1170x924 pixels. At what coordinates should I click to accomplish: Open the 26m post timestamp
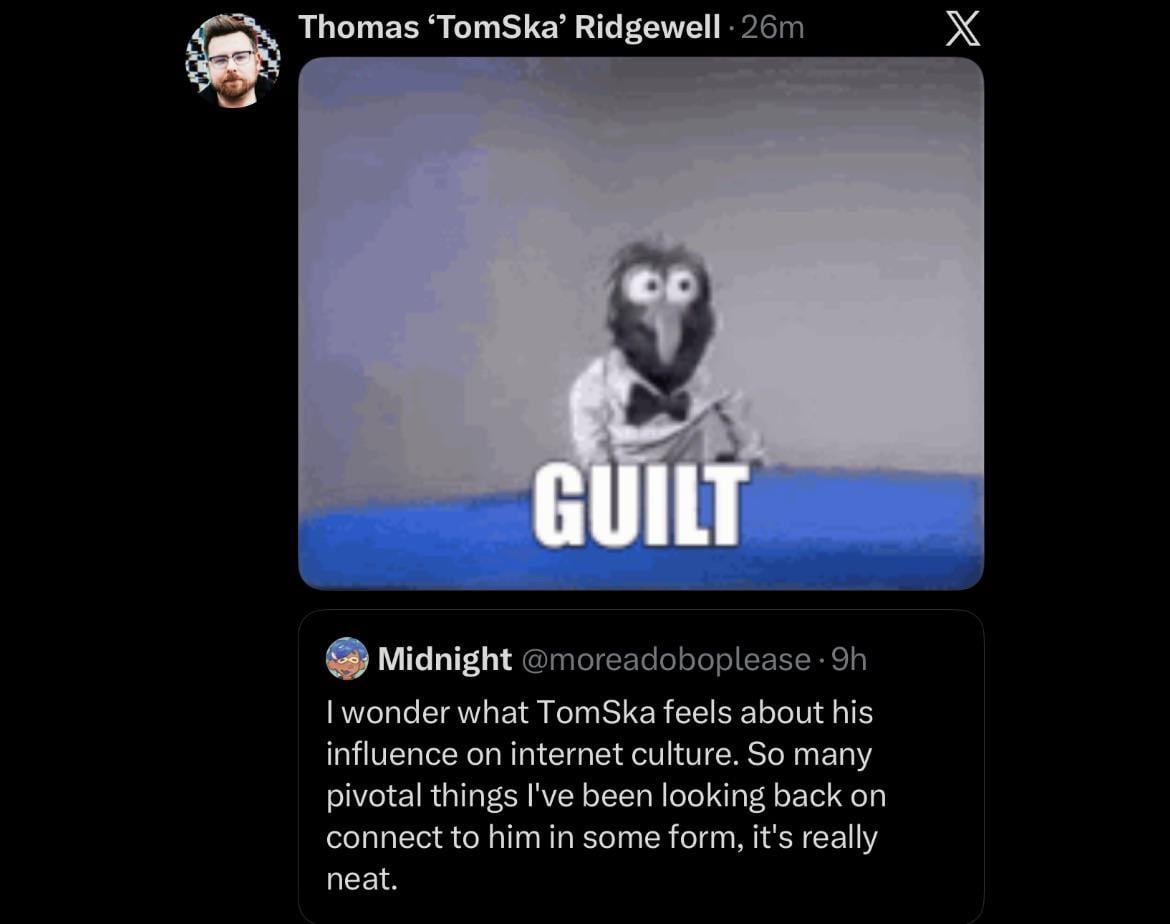point(773,28)
